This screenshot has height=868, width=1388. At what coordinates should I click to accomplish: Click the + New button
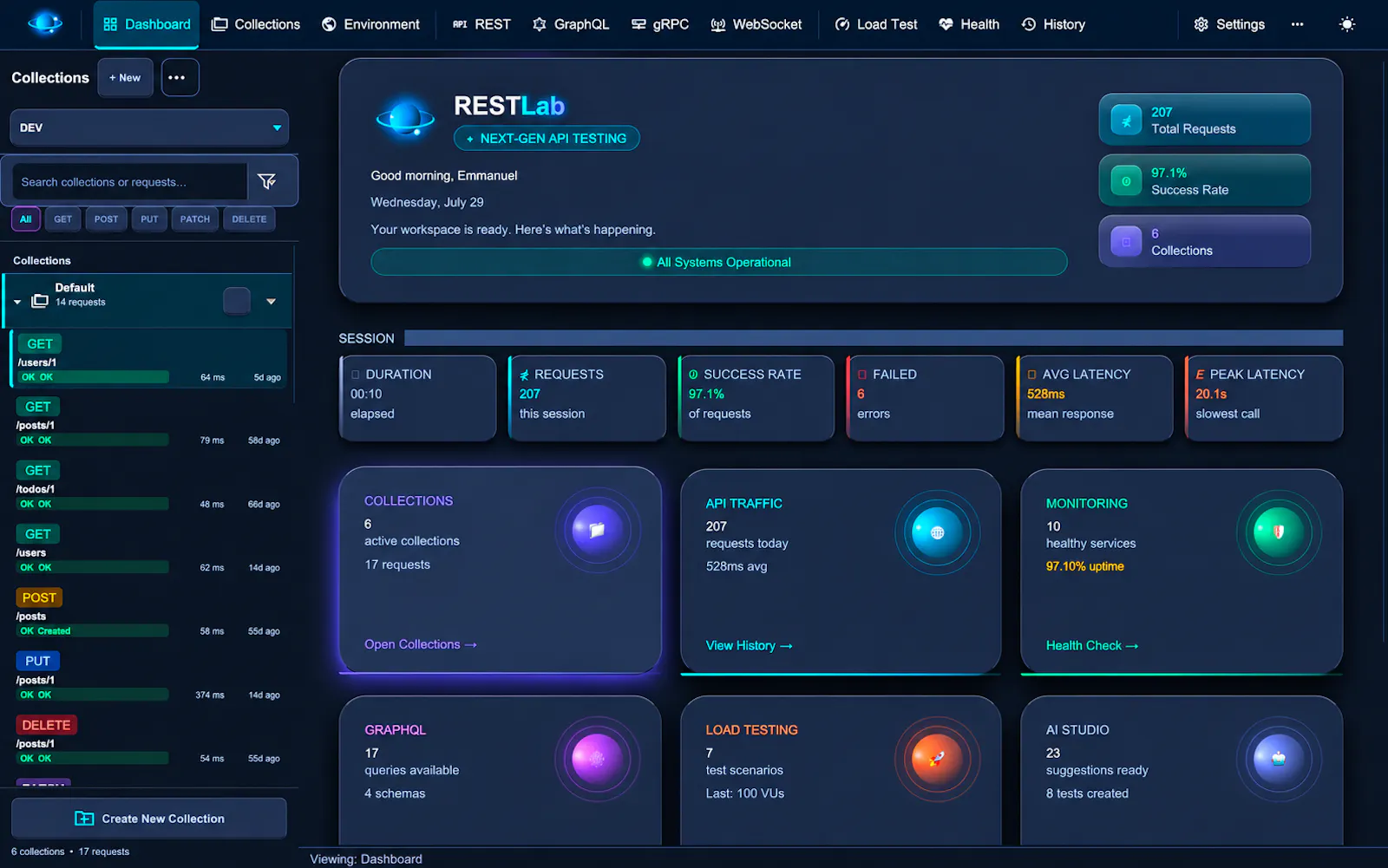pyautogui.click(x=125, y=77)
